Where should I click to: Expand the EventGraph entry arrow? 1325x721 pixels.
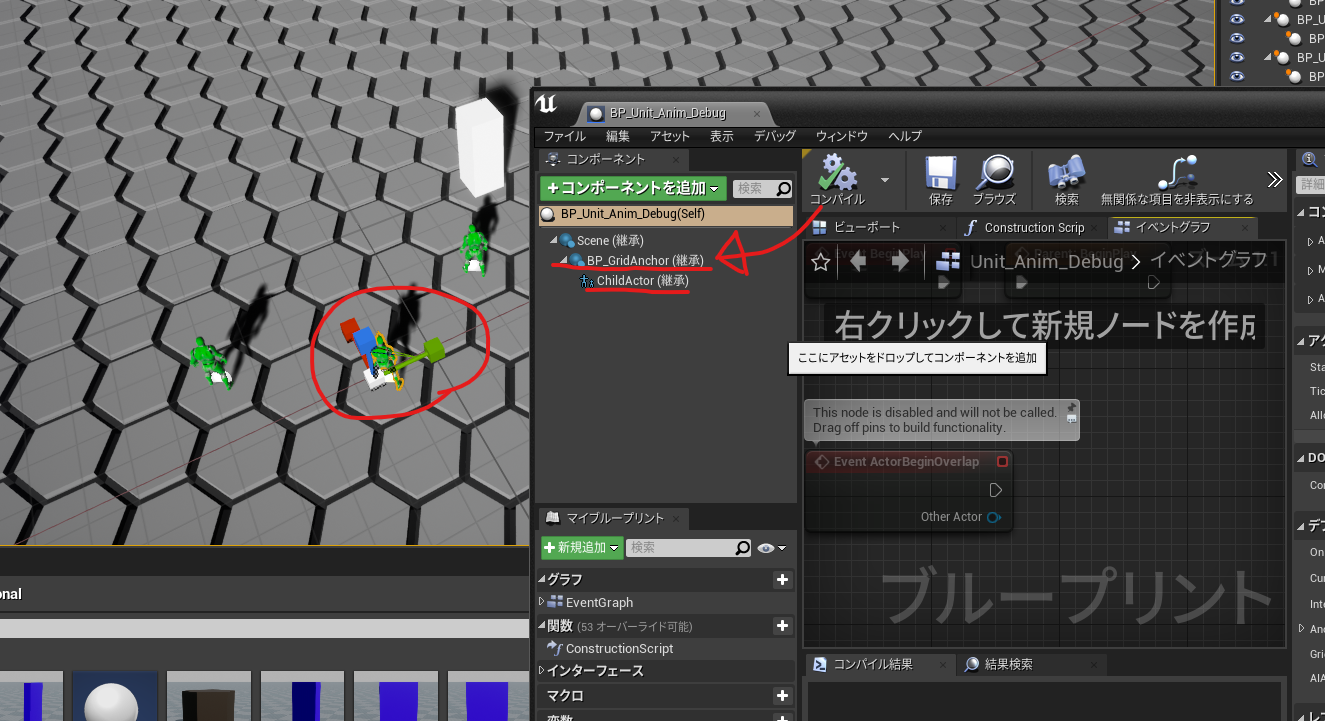click(x=542, y=602)
